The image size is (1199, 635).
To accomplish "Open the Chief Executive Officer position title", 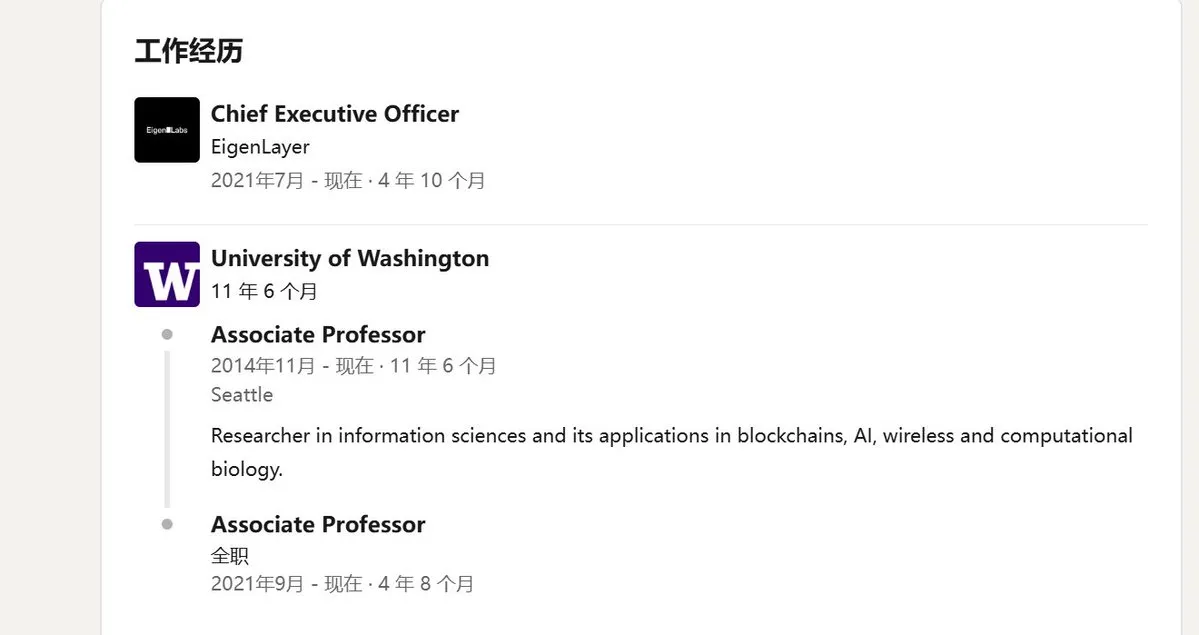I will pyautogui.click(x=334, y=114).
